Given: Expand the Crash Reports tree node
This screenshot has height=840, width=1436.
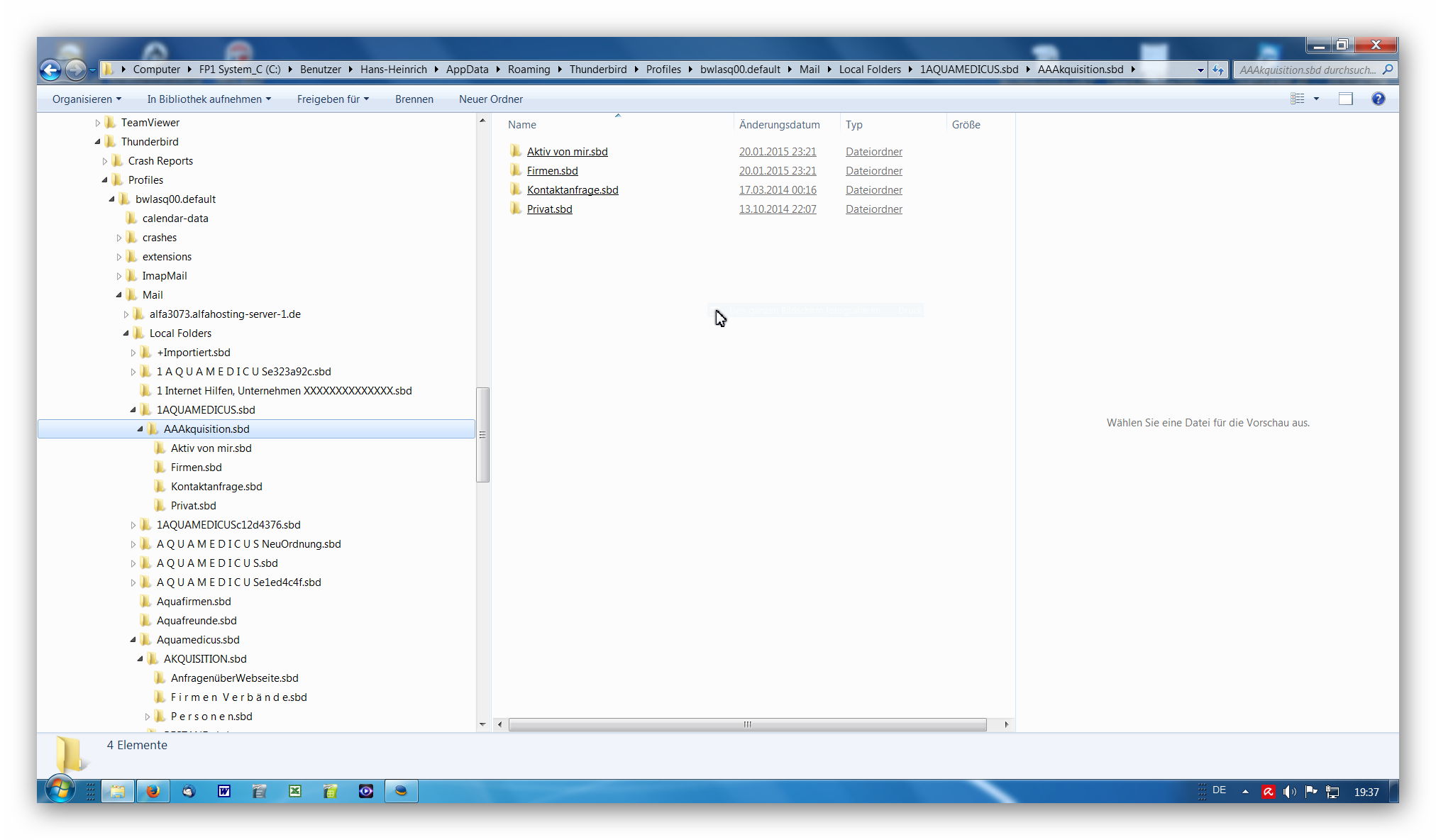Looking at the screenshot, I should (x=105, y=161).
